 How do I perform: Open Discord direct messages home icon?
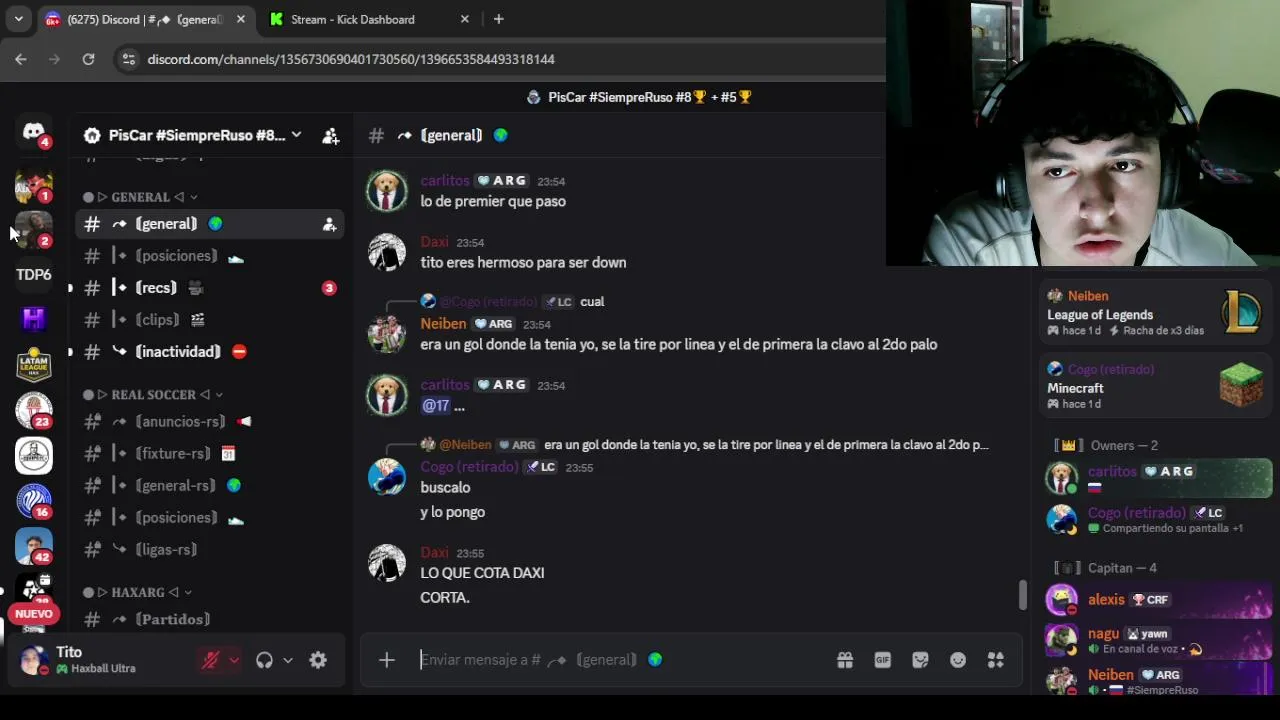(x=34, y=132)
